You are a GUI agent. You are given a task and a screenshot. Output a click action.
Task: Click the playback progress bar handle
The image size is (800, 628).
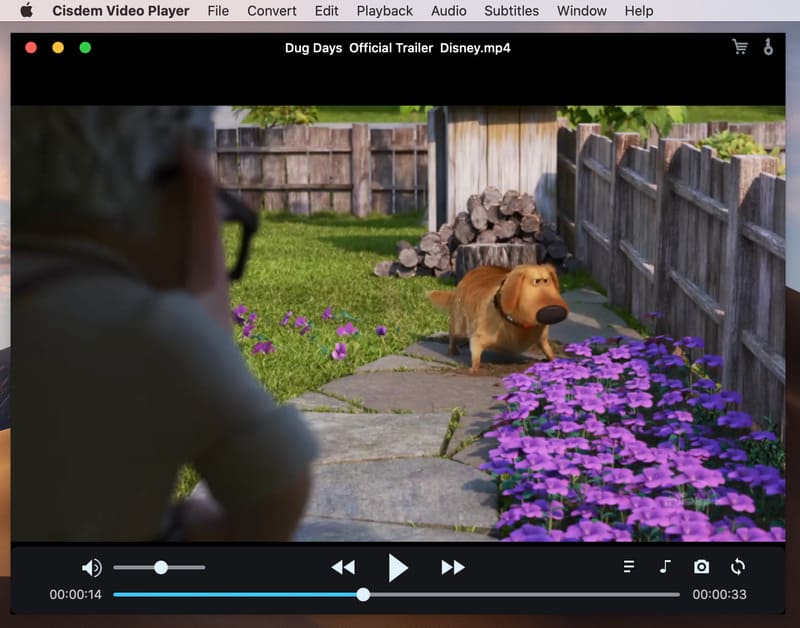click(x=363, y=594)
